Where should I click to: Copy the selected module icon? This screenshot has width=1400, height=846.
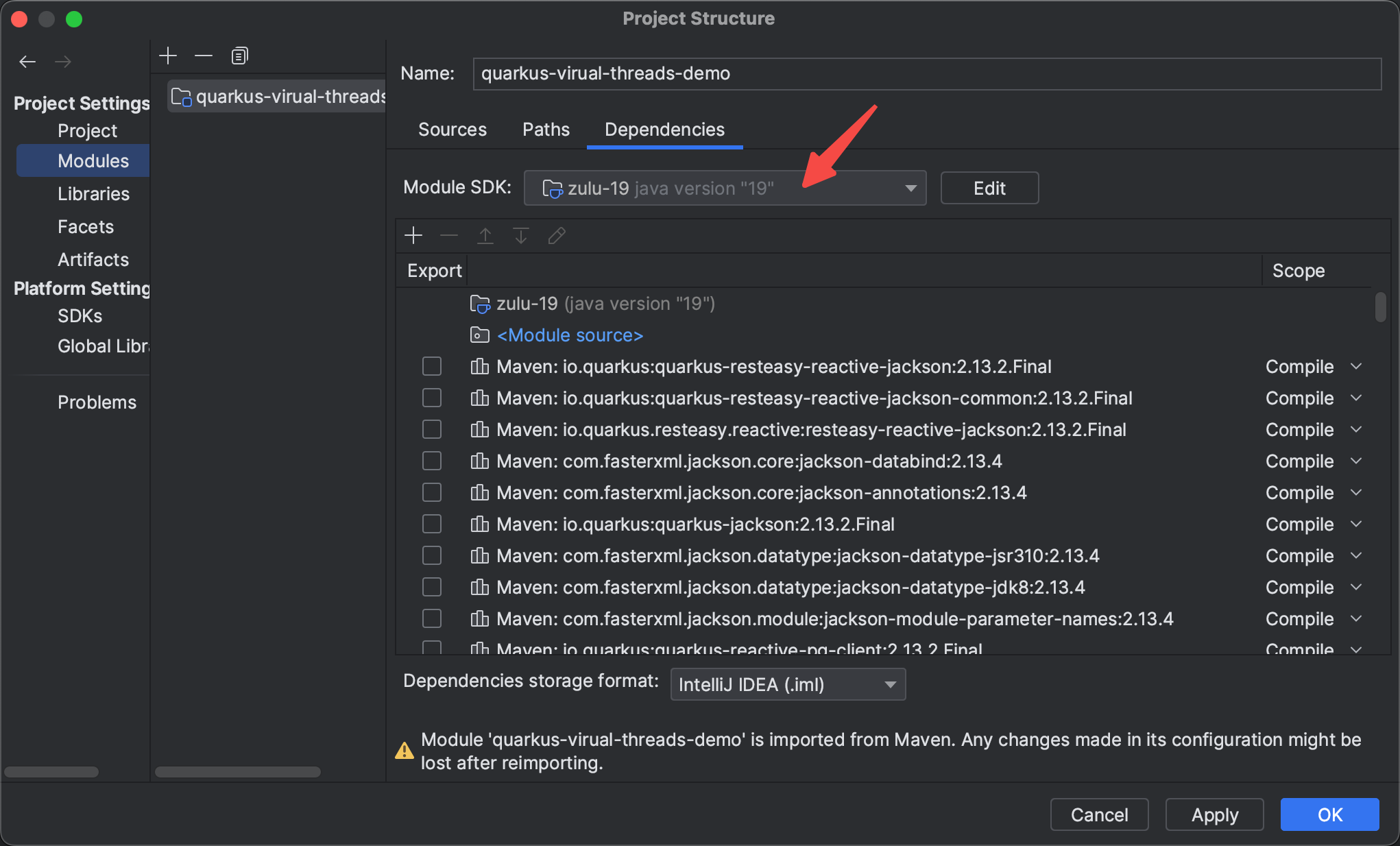[x=239, y=56]
